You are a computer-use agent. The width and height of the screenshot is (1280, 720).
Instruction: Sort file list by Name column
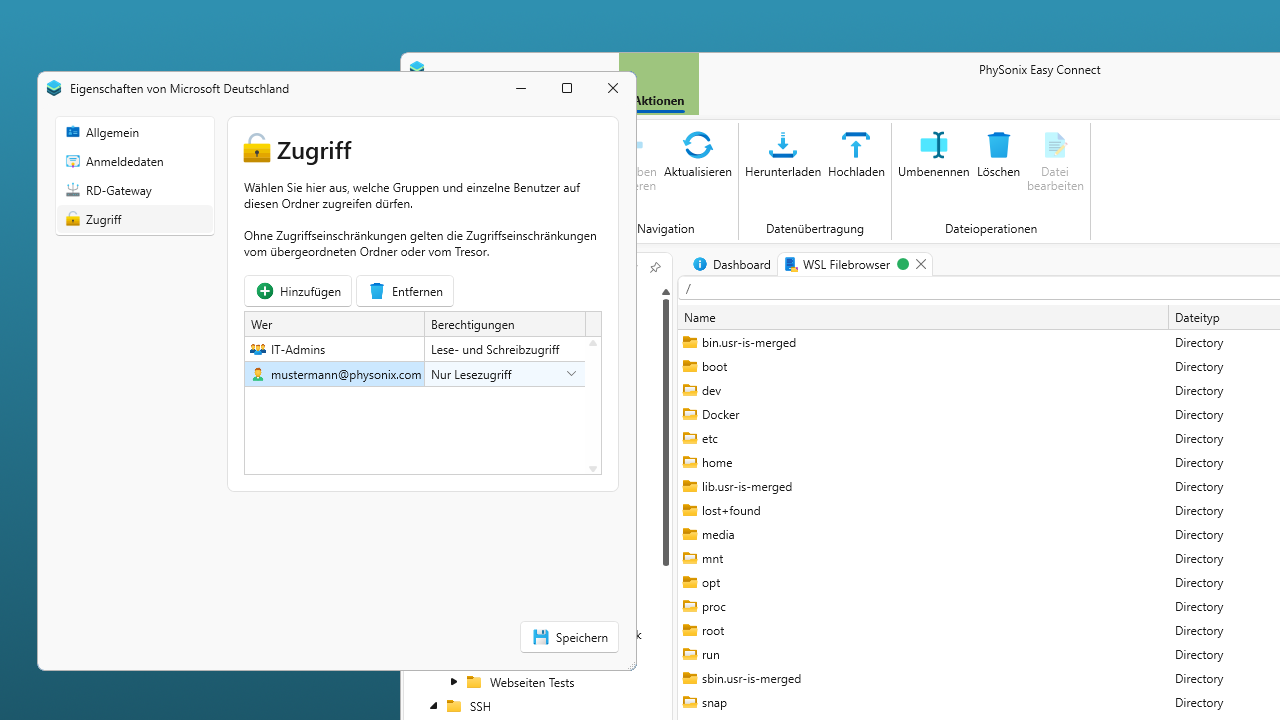click(x=920, y=317)
